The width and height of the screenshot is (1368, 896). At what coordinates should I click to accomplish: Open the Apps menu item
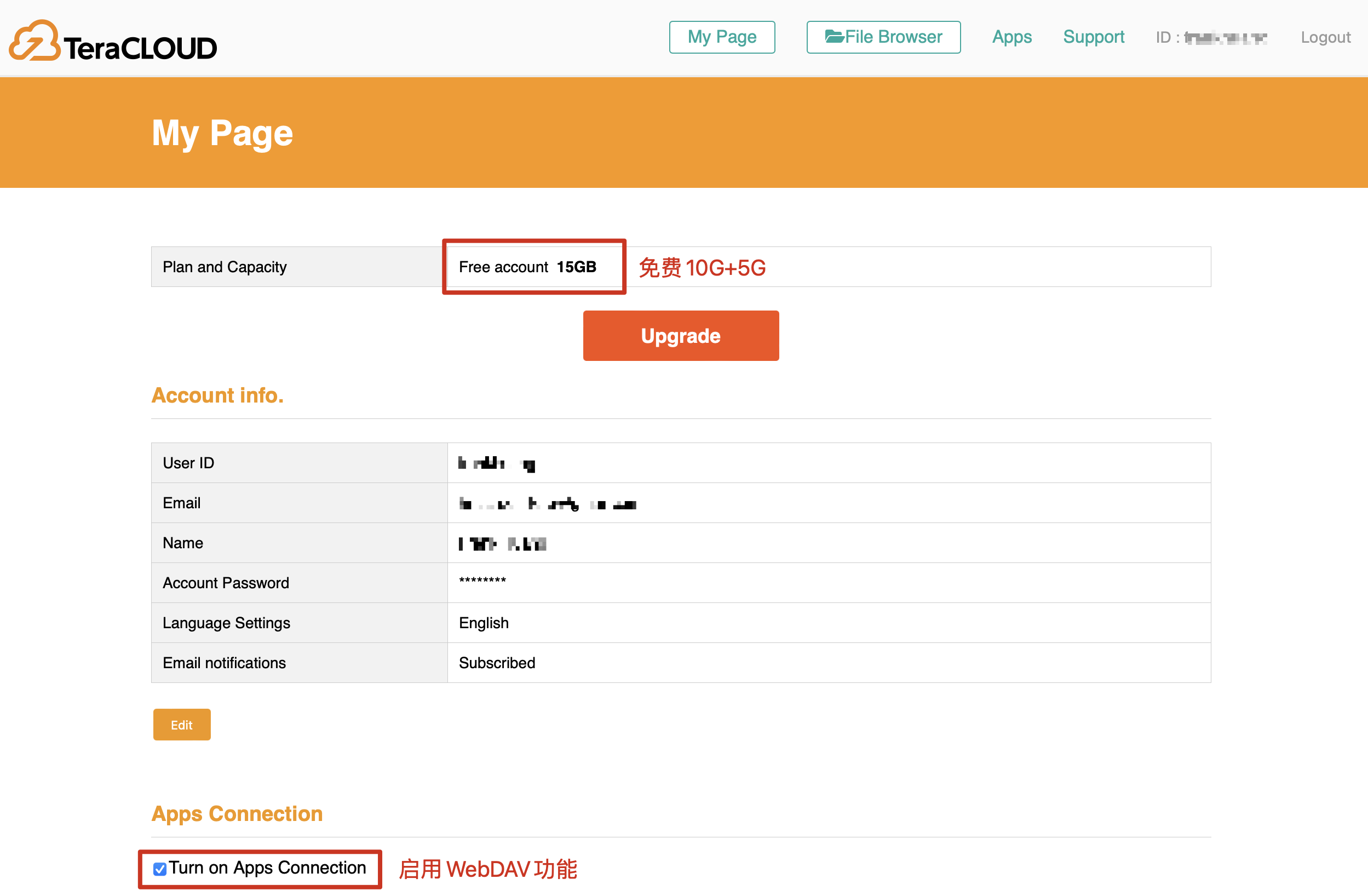coord(1011,36)
